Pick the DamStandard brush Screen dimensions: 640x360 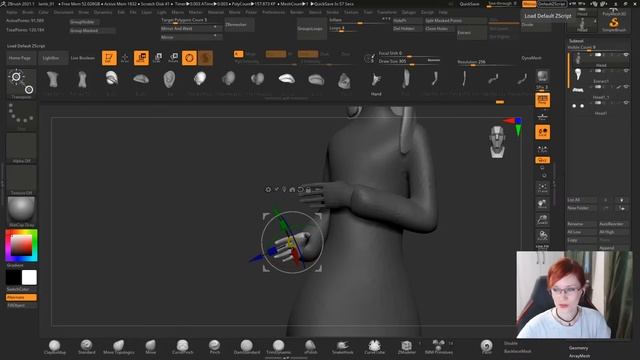click(247, 347)
